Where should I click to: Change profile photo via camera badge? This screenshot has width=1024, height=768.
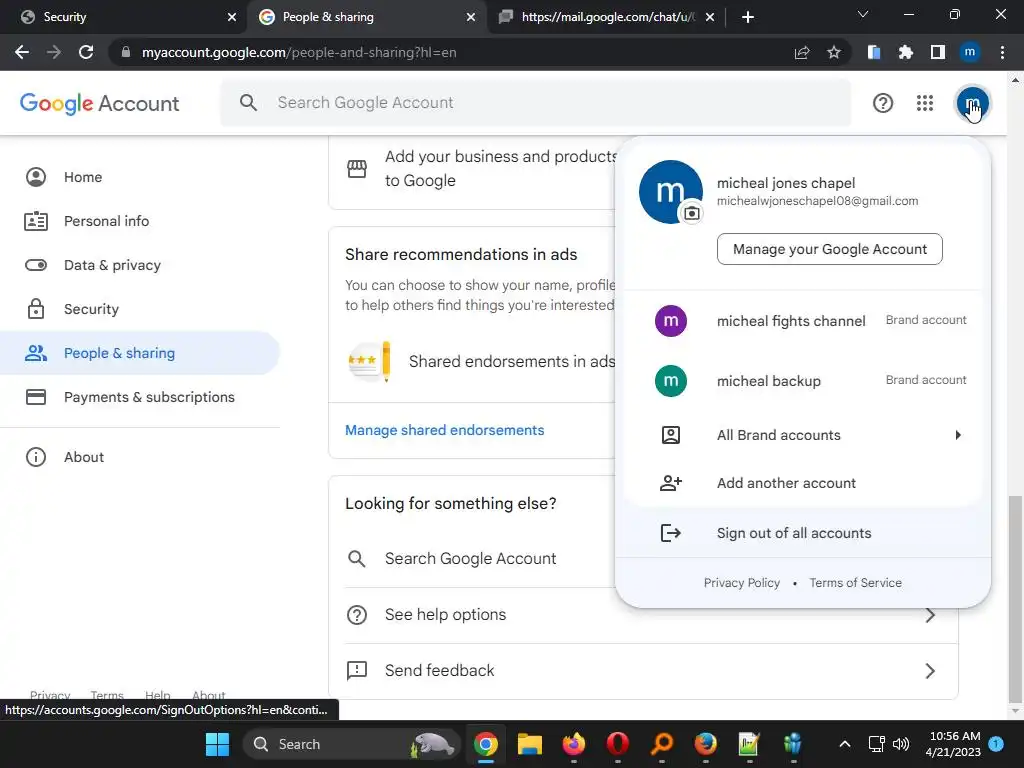[x=692, y=213]
